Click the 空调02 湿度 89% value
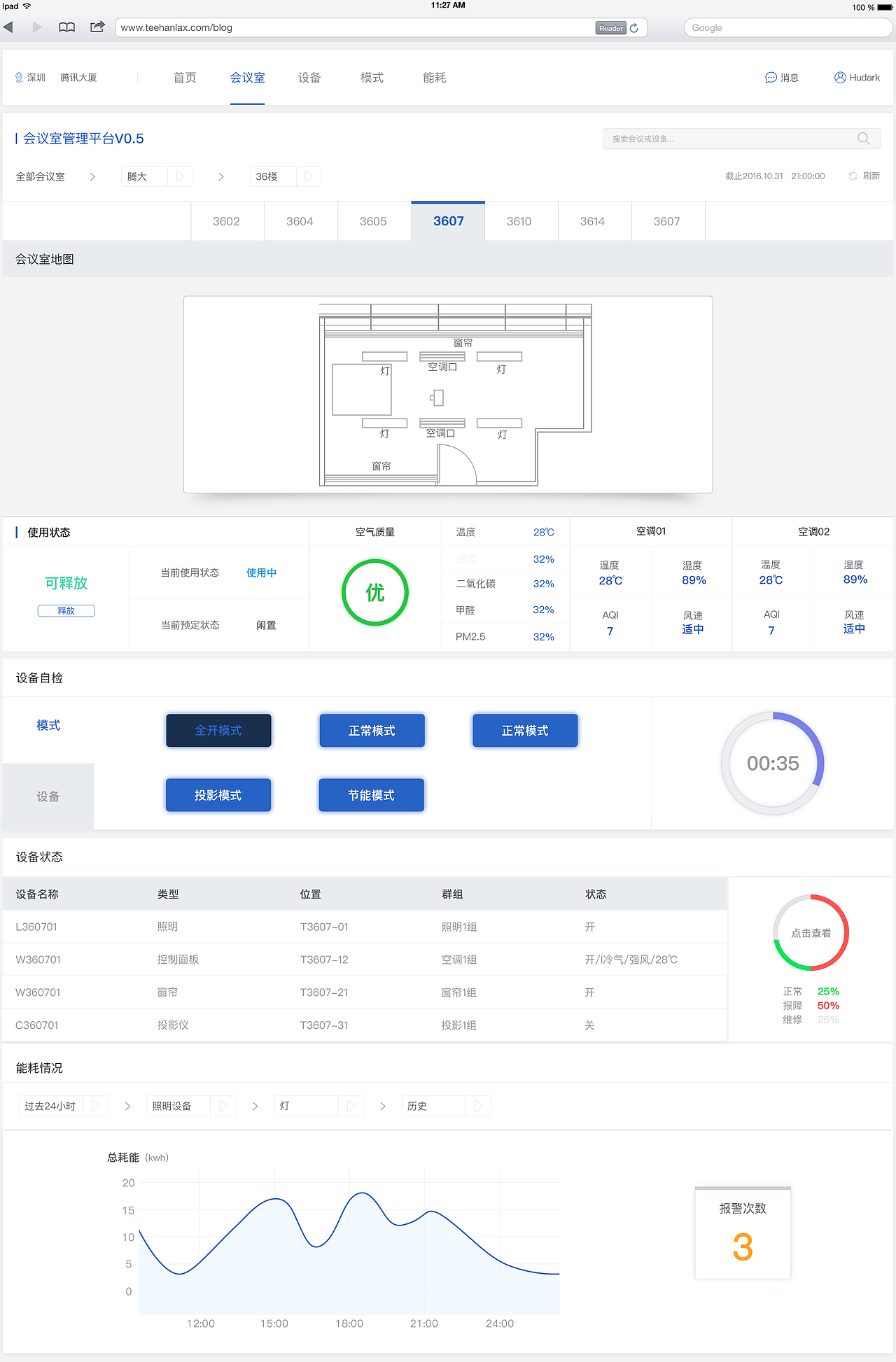Viewport: 896px width, 1362px height. click(855, 580)
